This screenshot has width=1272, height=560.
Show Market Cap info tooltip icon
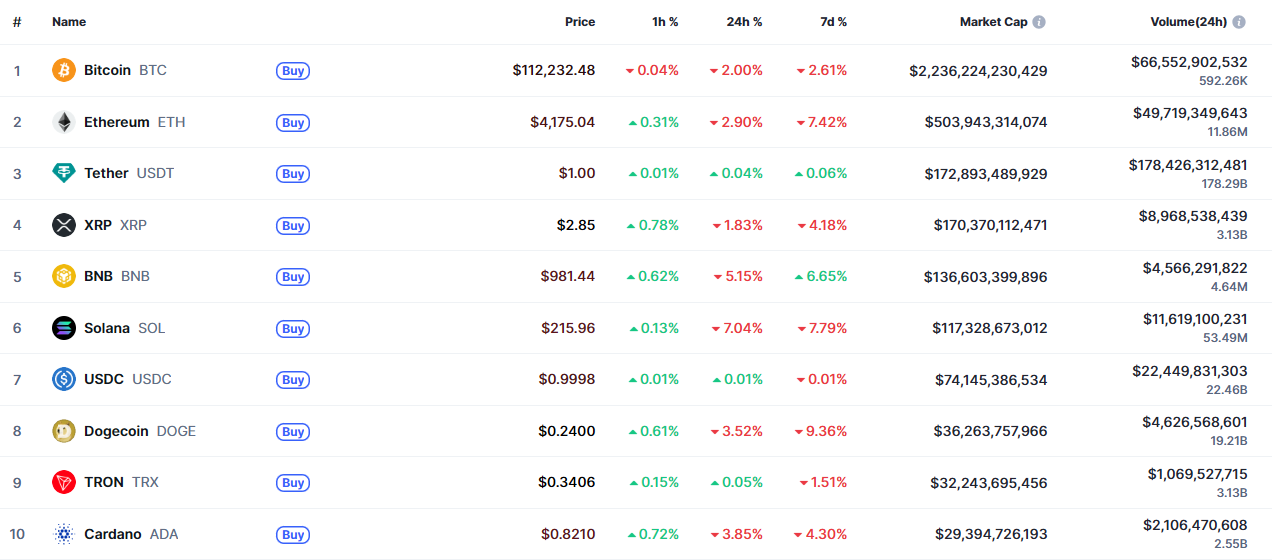pyautogui.click(x=1039, y=22)
